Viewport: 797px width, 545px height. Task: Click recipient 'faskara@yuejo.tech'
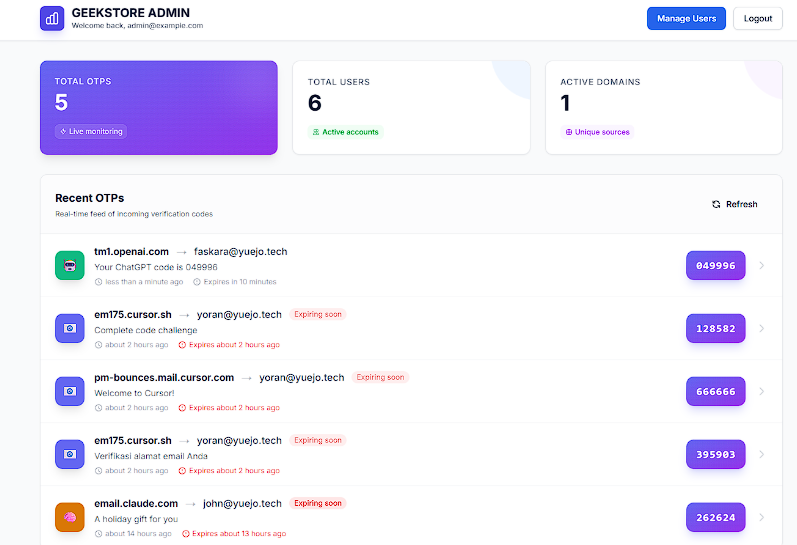click(x=240, y=252)
